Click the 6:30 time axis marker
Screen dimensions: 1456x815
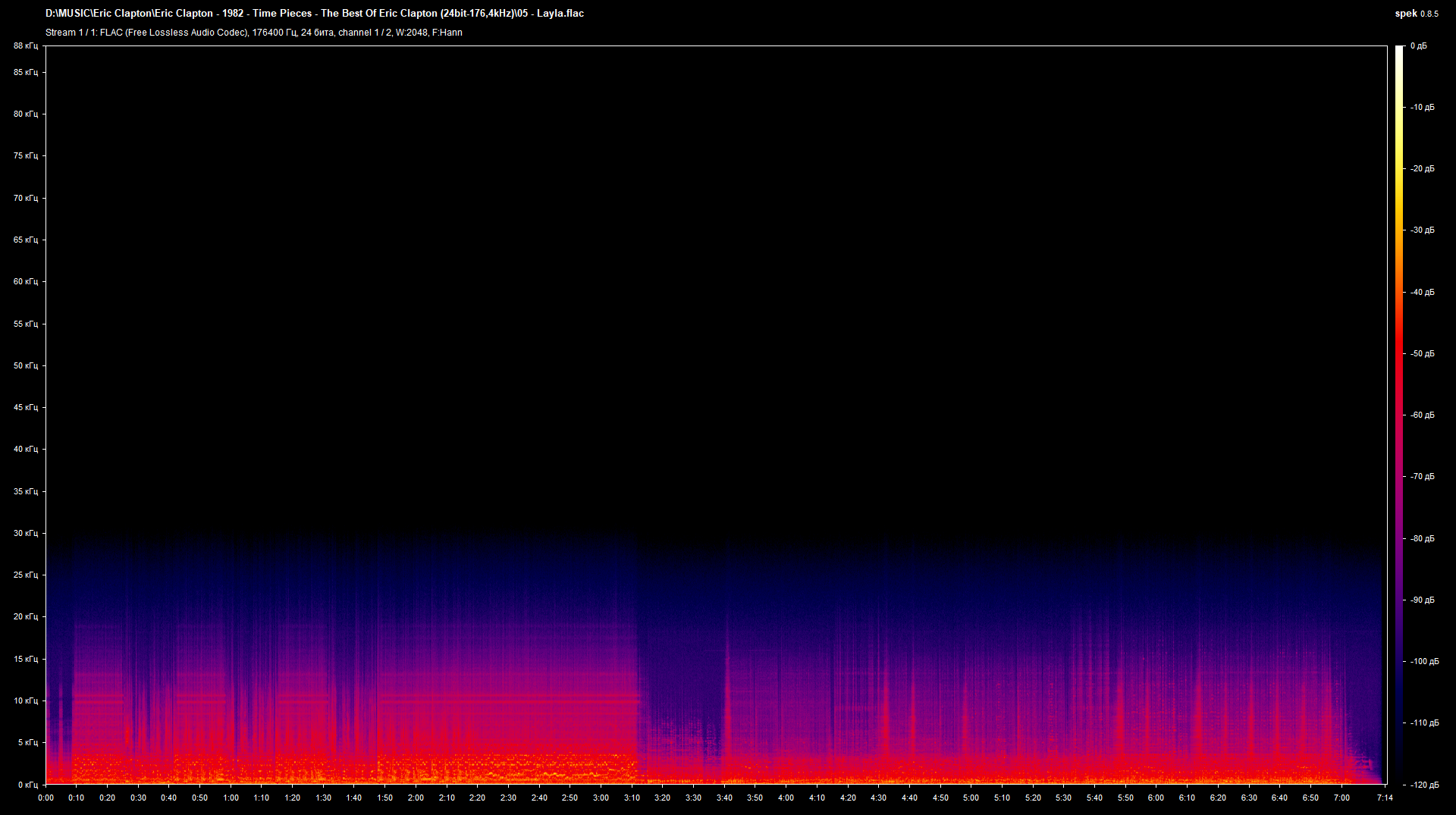1248,798
